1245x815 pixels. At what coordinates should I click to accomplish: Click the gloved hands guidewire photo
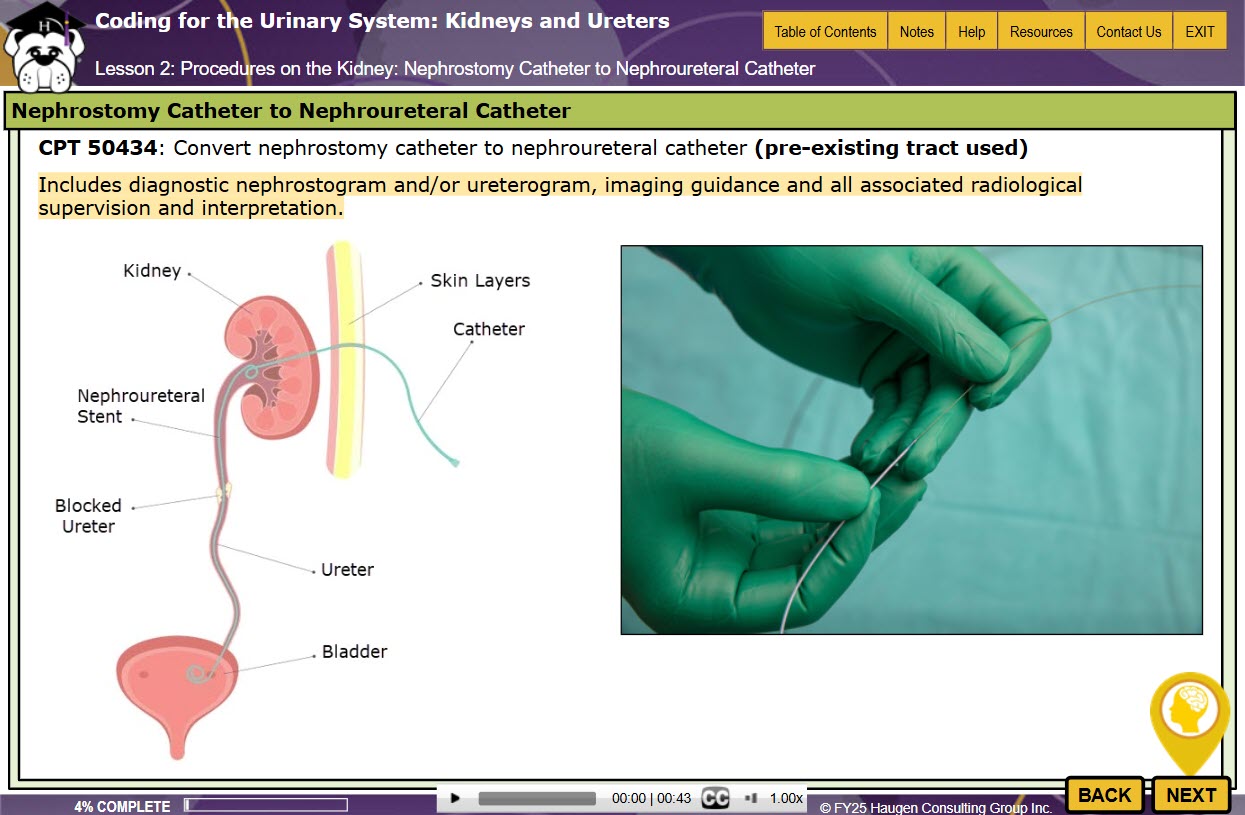[x=911, y=440]
